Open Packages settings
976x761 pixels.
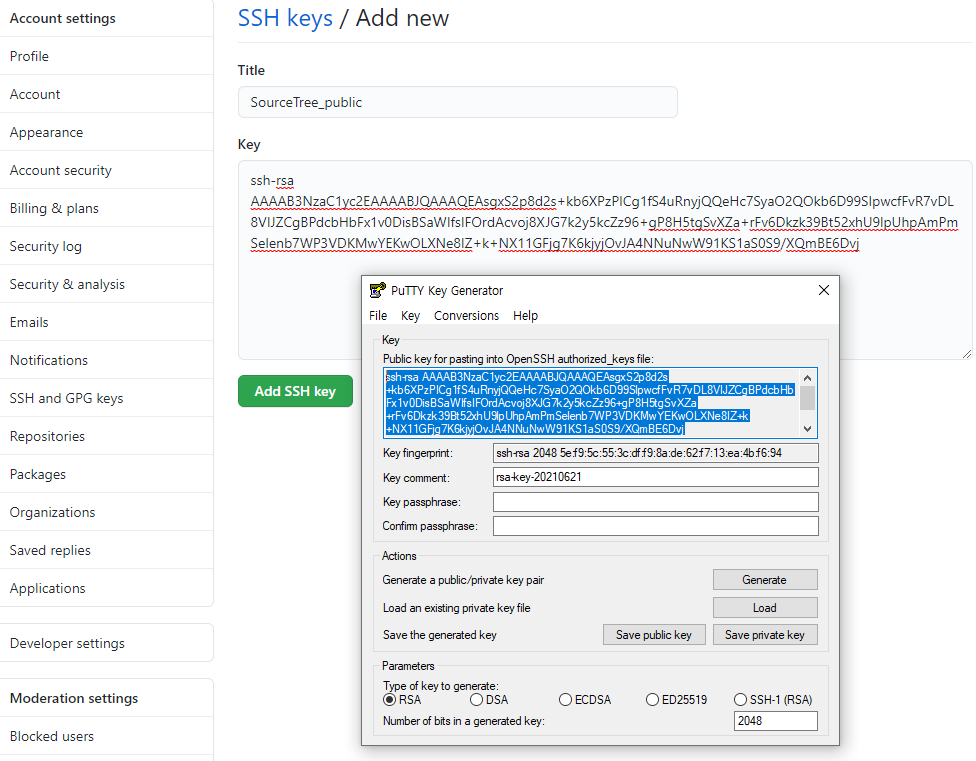click(x=106, y=474)
